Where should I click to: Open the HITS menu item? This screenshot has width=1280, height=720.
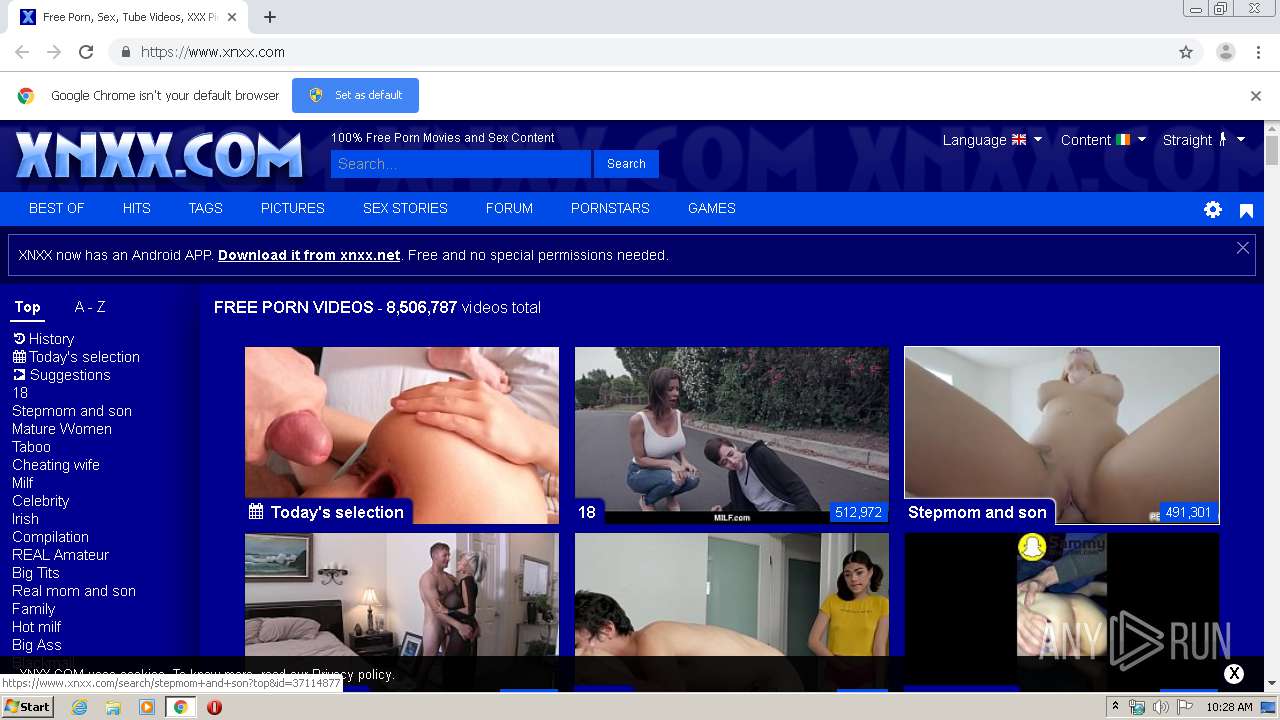137,209
